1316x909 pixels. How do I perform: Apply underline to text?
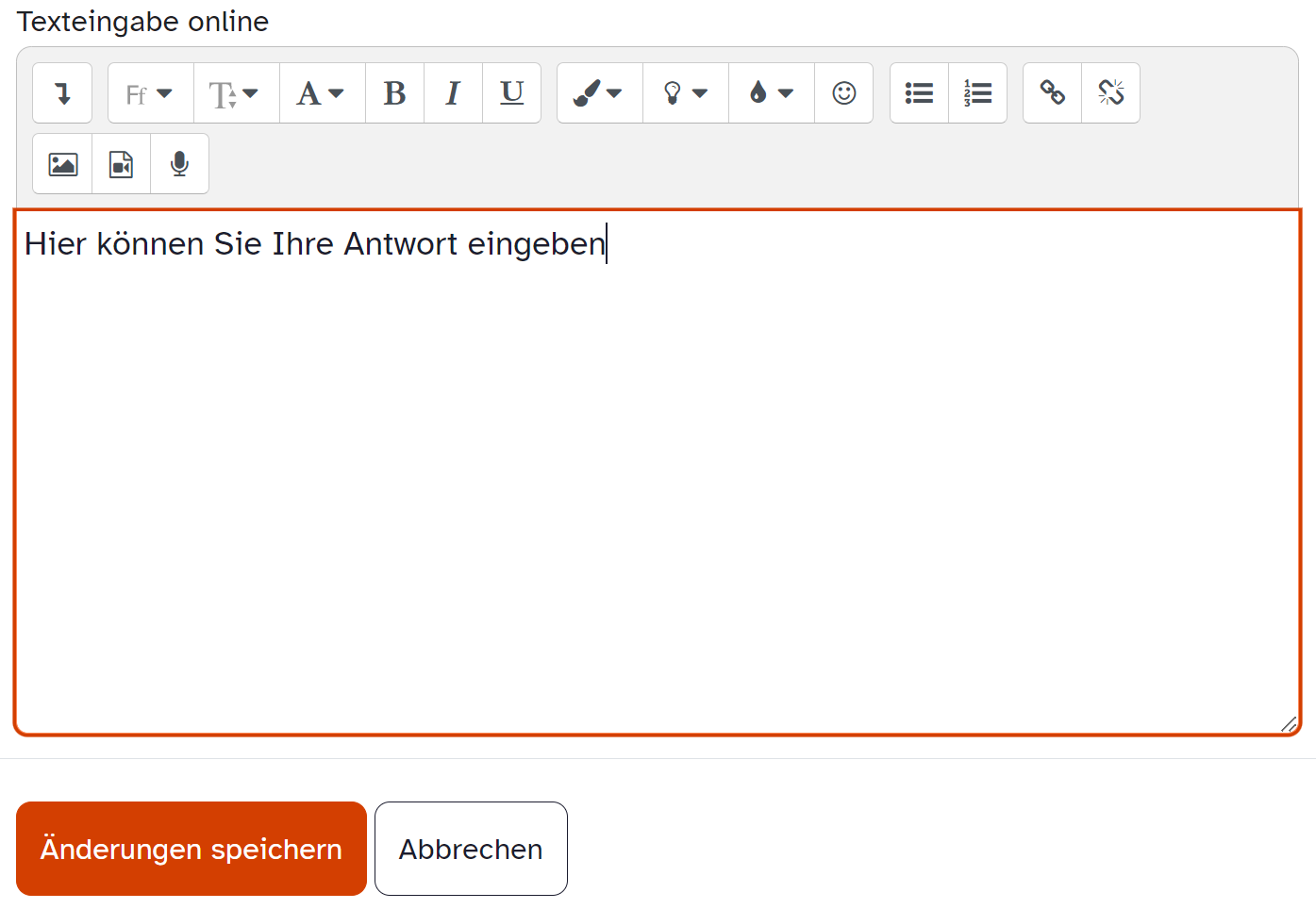pos(511,92)
